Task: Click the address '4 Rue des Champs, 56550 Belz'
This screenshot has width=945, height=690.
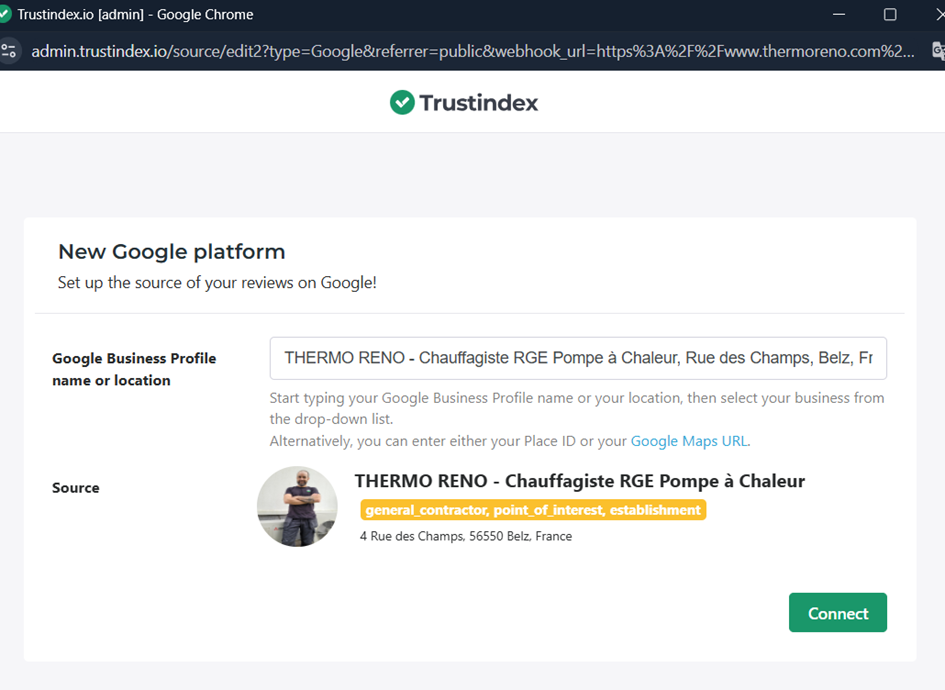Action: click(x=466, y=536)
